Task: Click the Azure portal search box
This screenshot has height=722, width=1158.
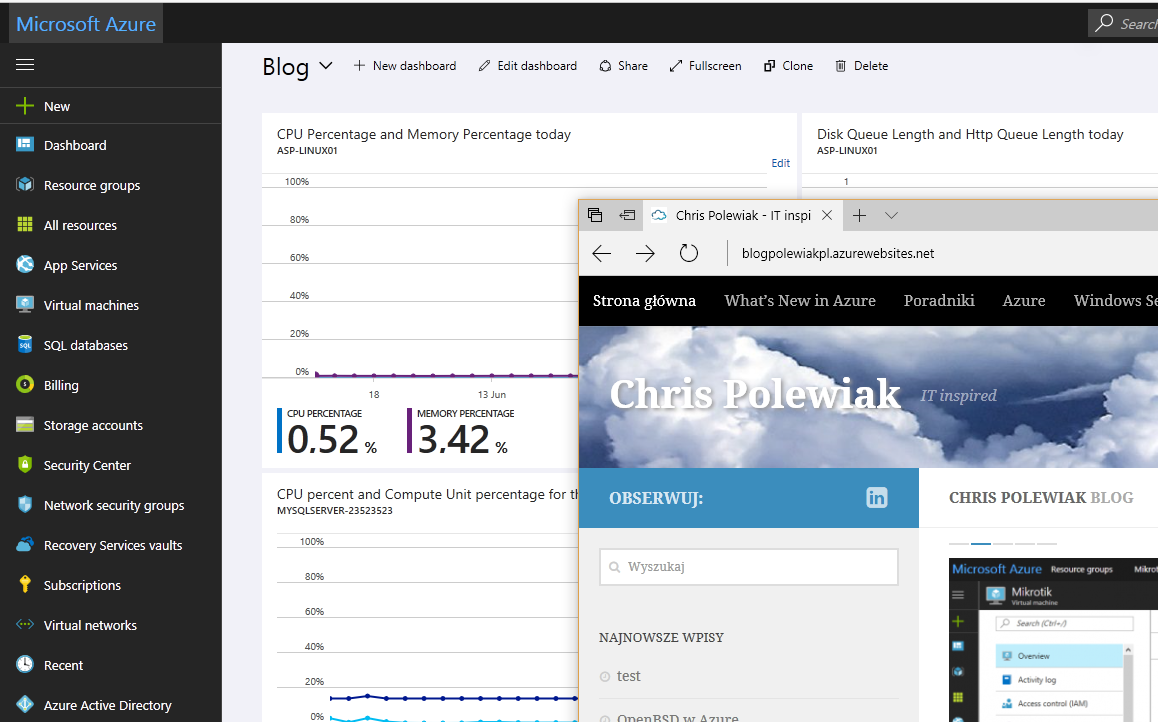Action: point(1123,24)
